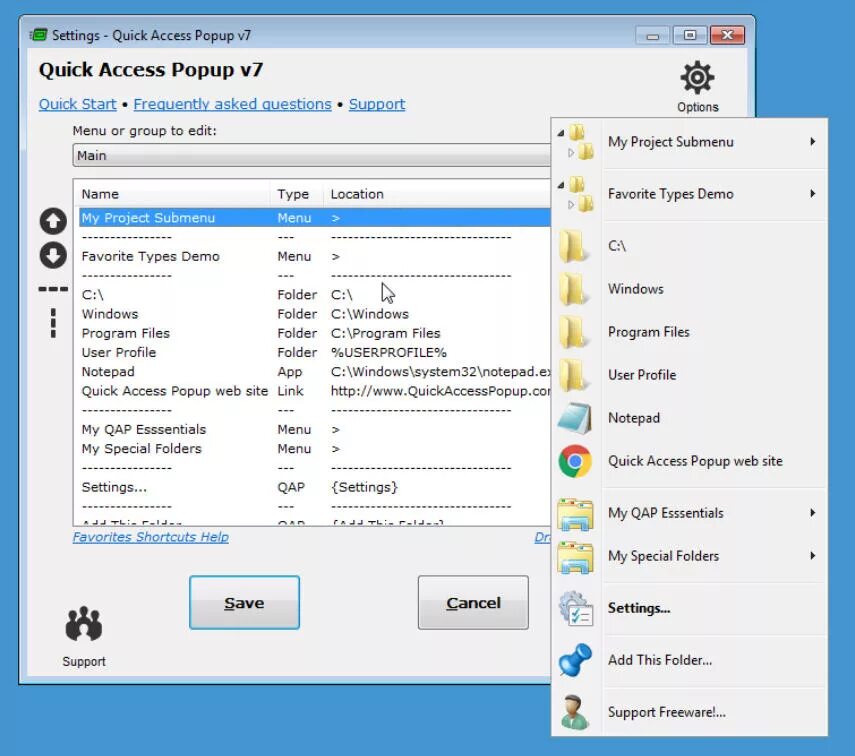Click the My Special Folders icon in popup
This screenshot has height=756, width=855.
pyautogui.click(x=575, y=556)
